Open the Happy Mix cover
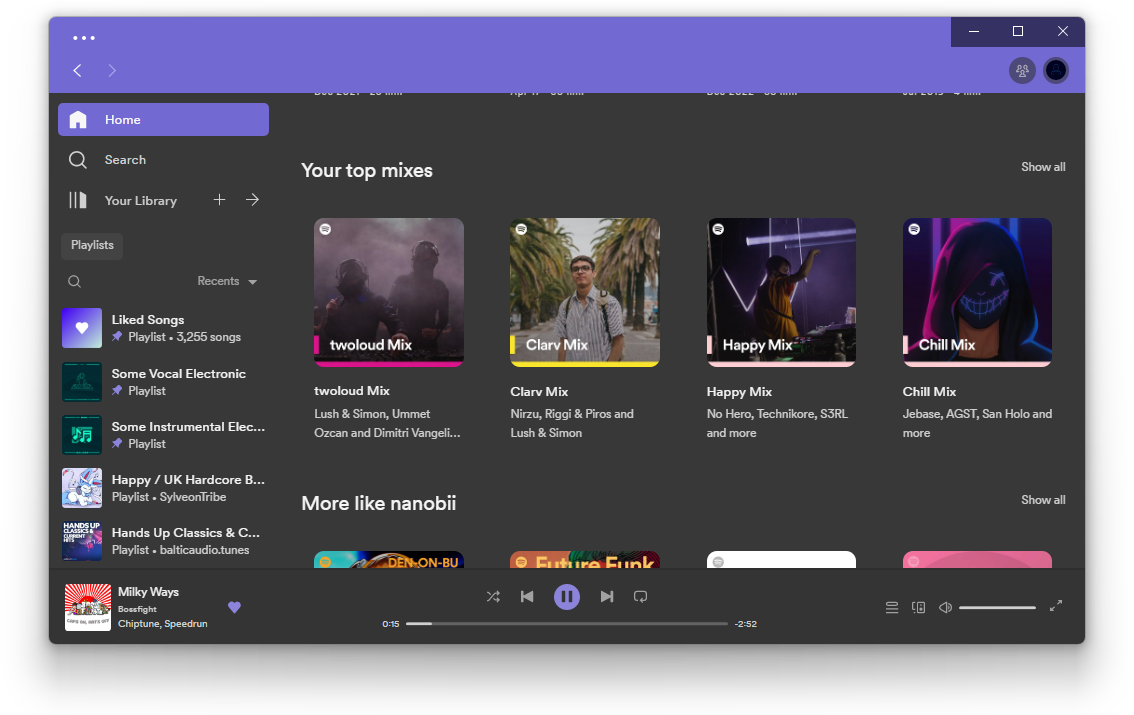 tap(782, 293)
